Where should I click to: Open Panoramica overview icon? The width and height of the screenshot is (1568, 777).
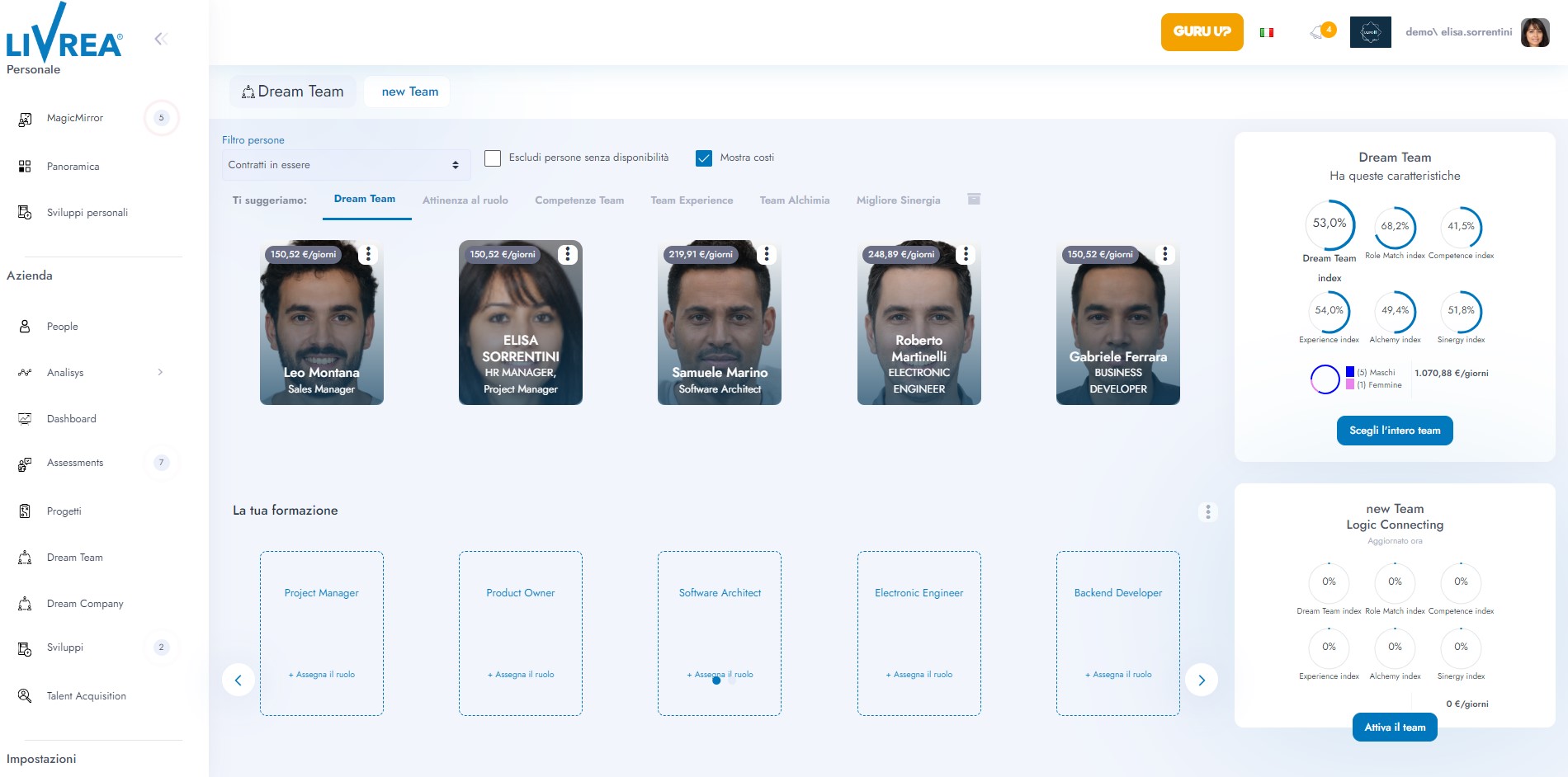pos(25,167)
